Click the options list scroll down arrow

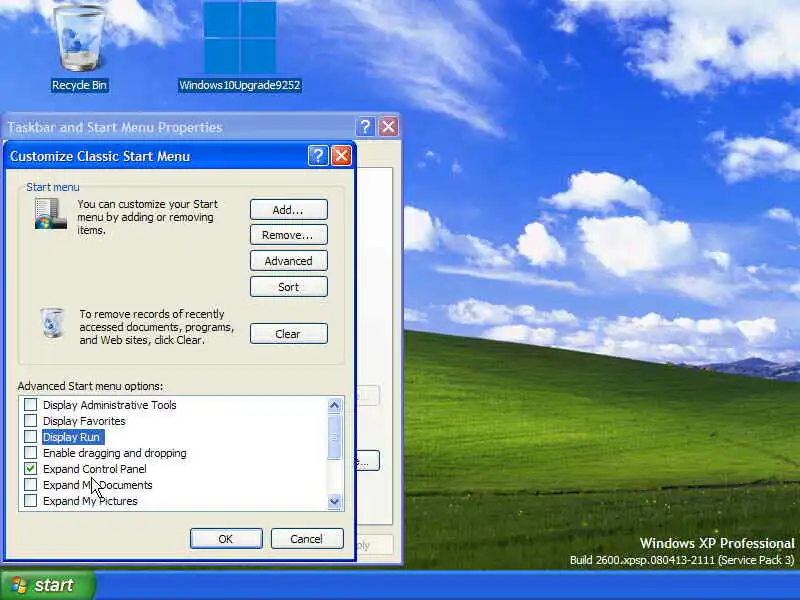pyautogui.click(x=334, y=501)
